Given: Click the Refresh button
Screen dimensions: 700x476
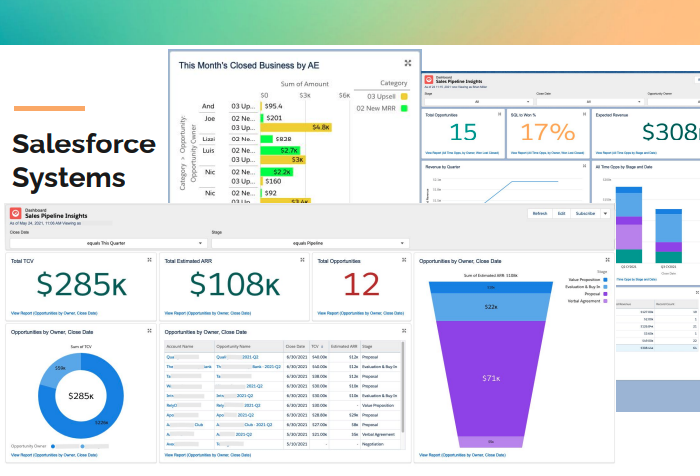Looking at the screenshot, I should coord(540,213).
